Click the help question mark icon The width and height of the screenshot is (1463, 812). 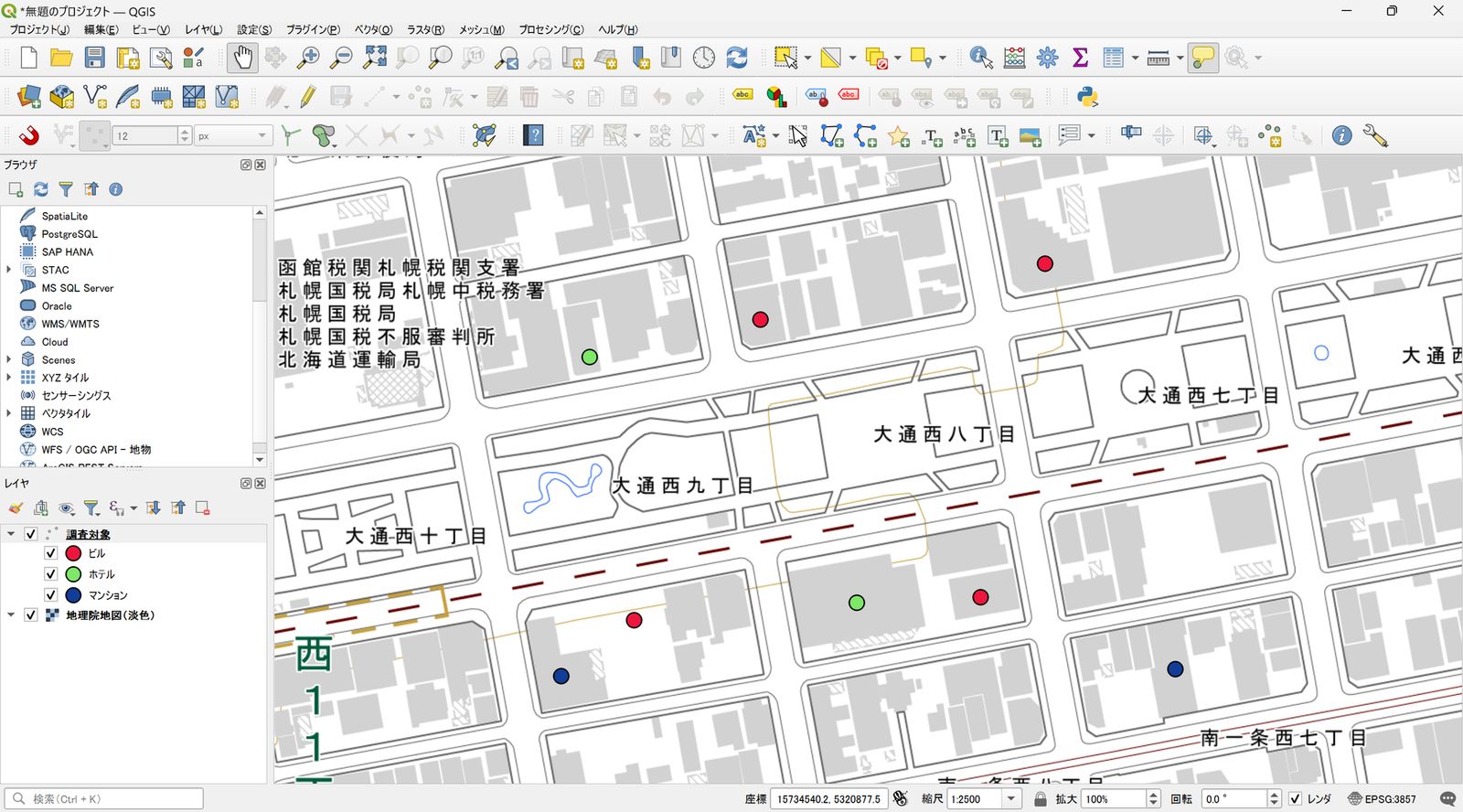[533, 136]
